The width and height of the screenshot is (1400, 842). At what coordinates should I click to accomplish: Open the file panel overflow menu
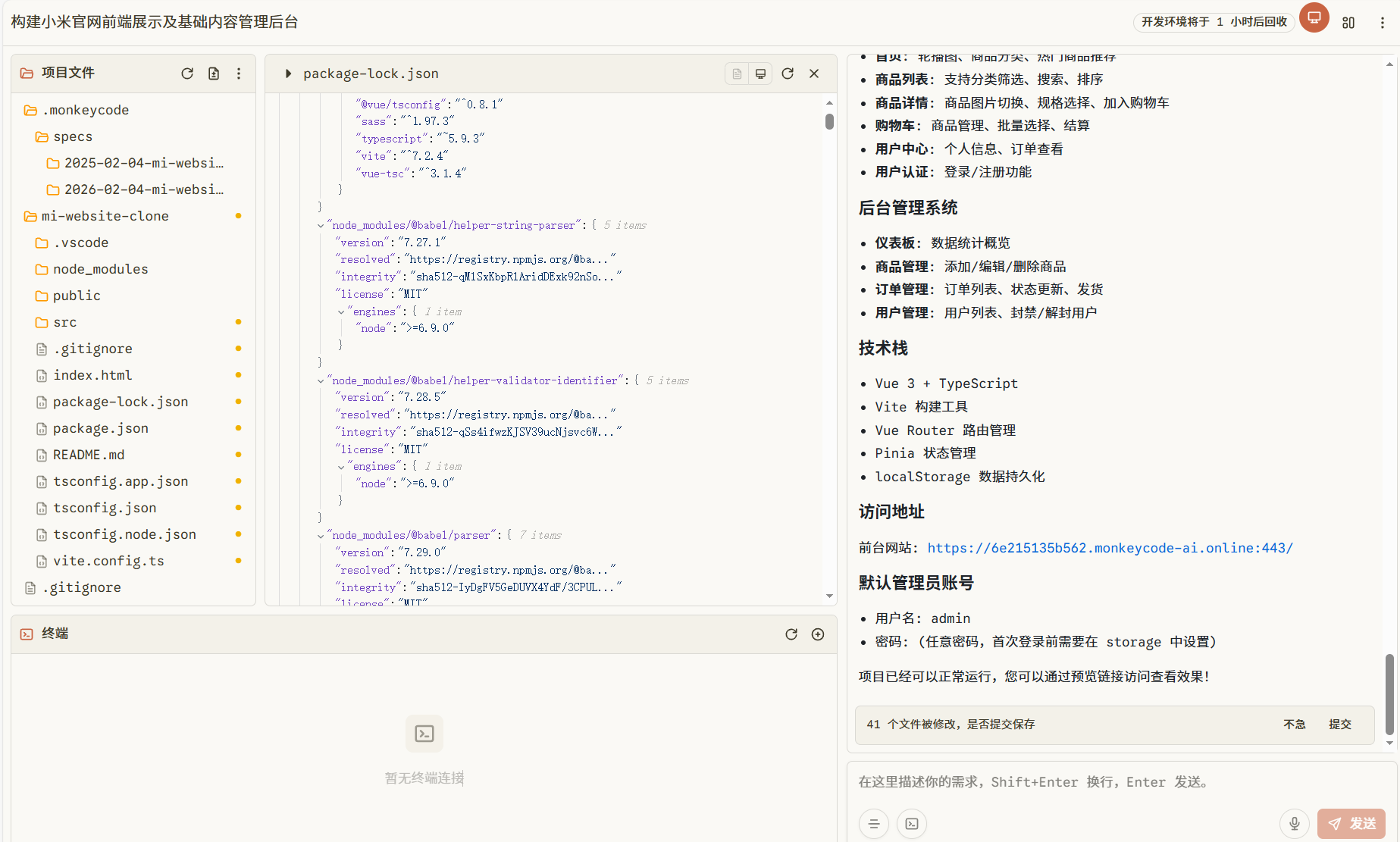[239, 73]
